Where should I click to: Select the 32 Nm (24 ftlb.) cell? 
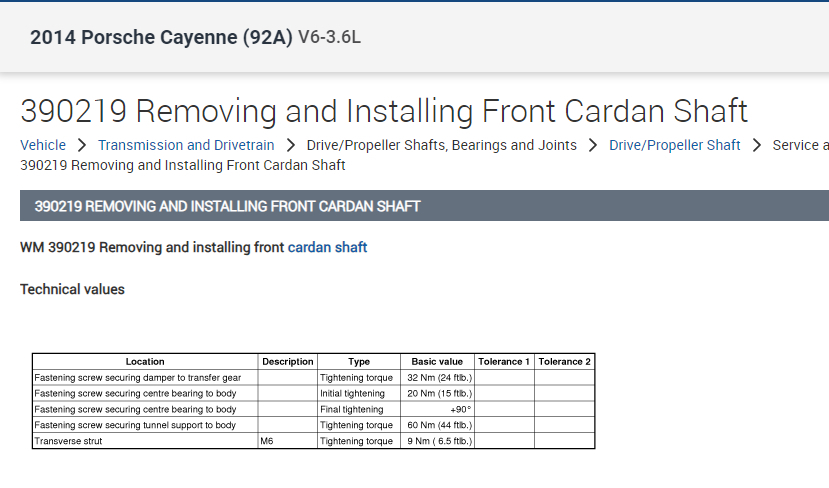(439, 378)
